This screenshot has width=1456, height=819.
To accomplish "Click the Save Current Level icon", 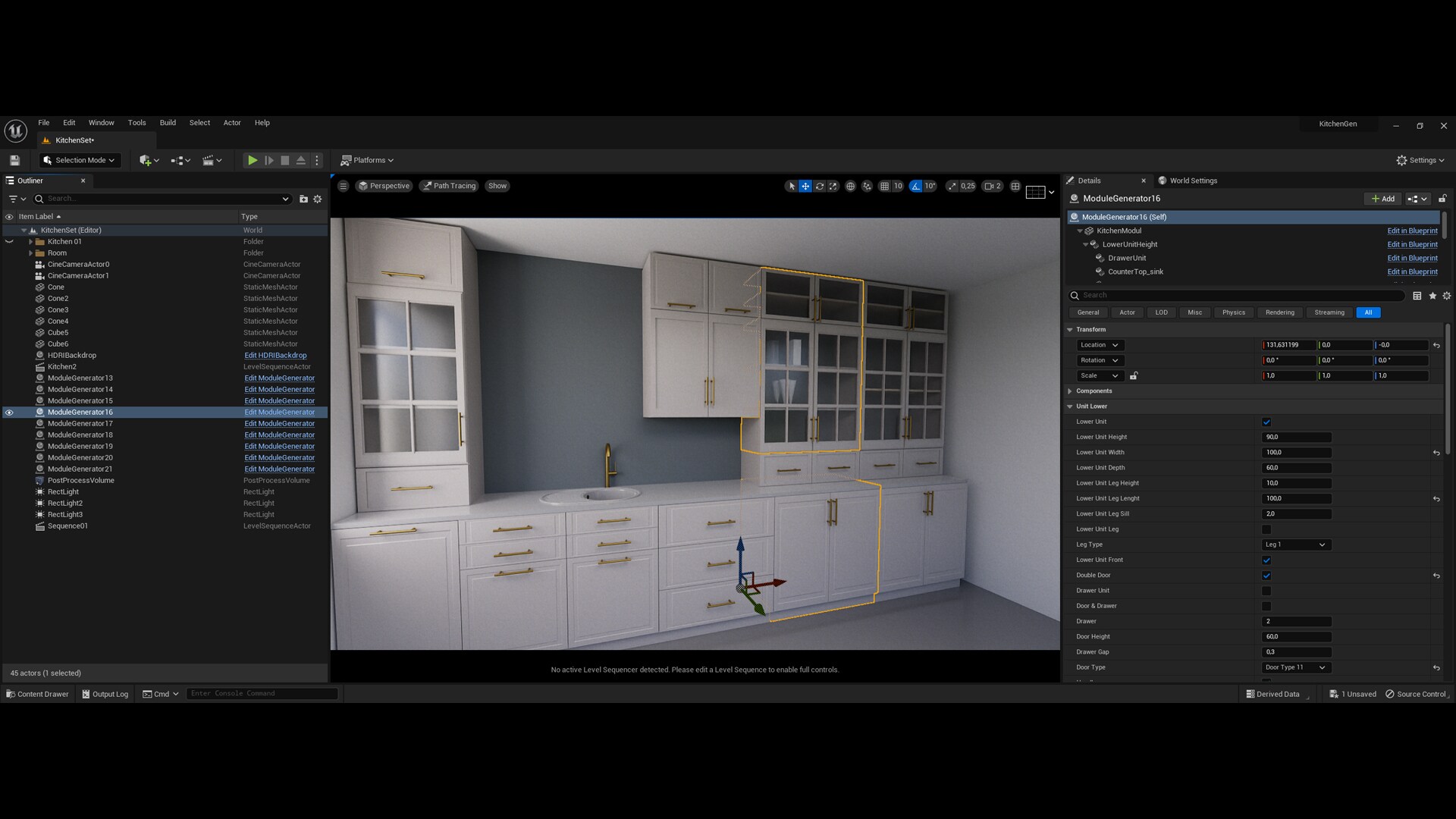I will click(14, 160).
